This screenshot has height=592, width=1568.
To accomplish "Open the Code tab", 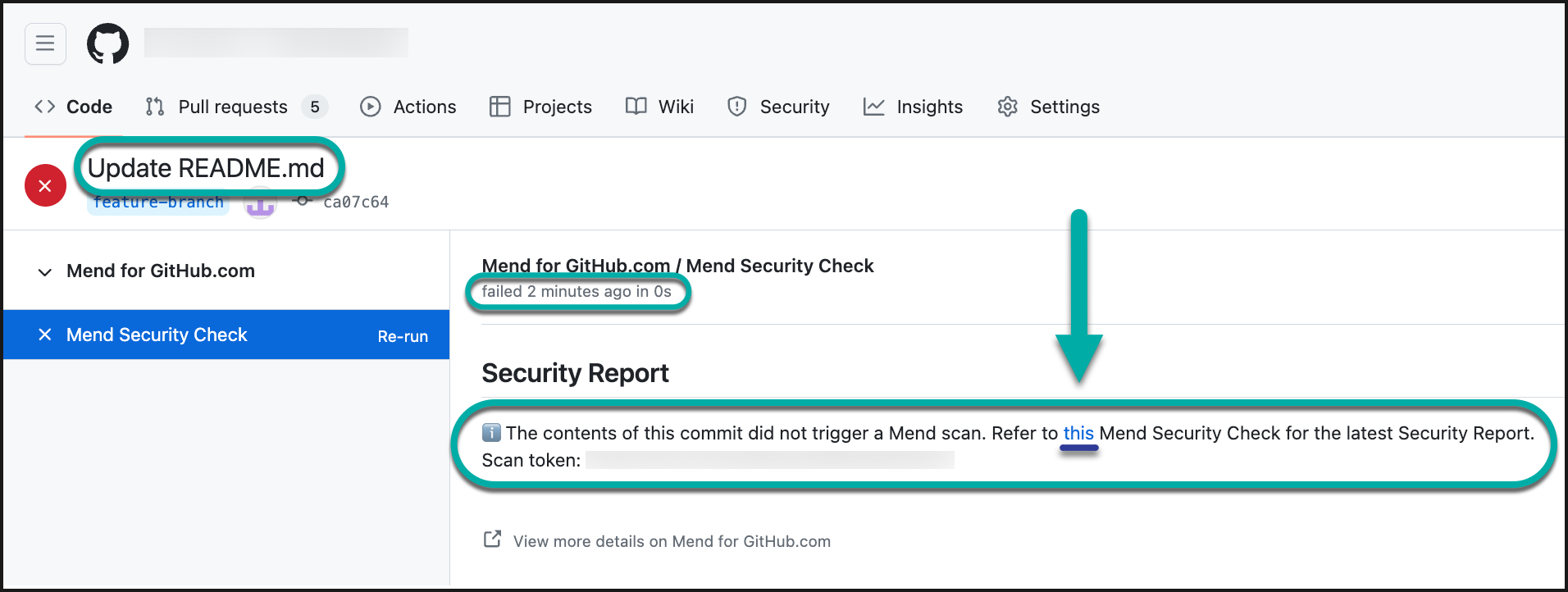I will [x=74, y=107].
